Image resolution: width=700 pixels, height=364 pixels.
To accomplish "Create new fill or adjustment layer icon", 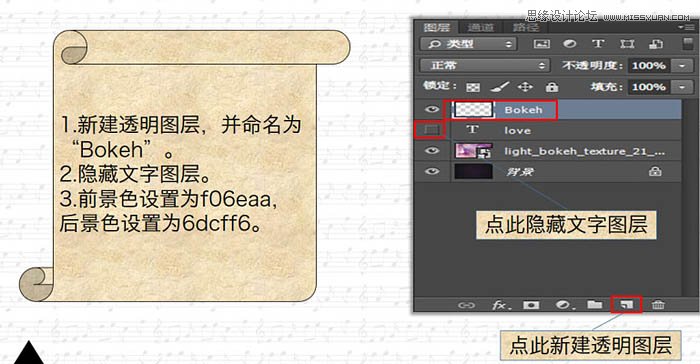I will click(564, 305).
